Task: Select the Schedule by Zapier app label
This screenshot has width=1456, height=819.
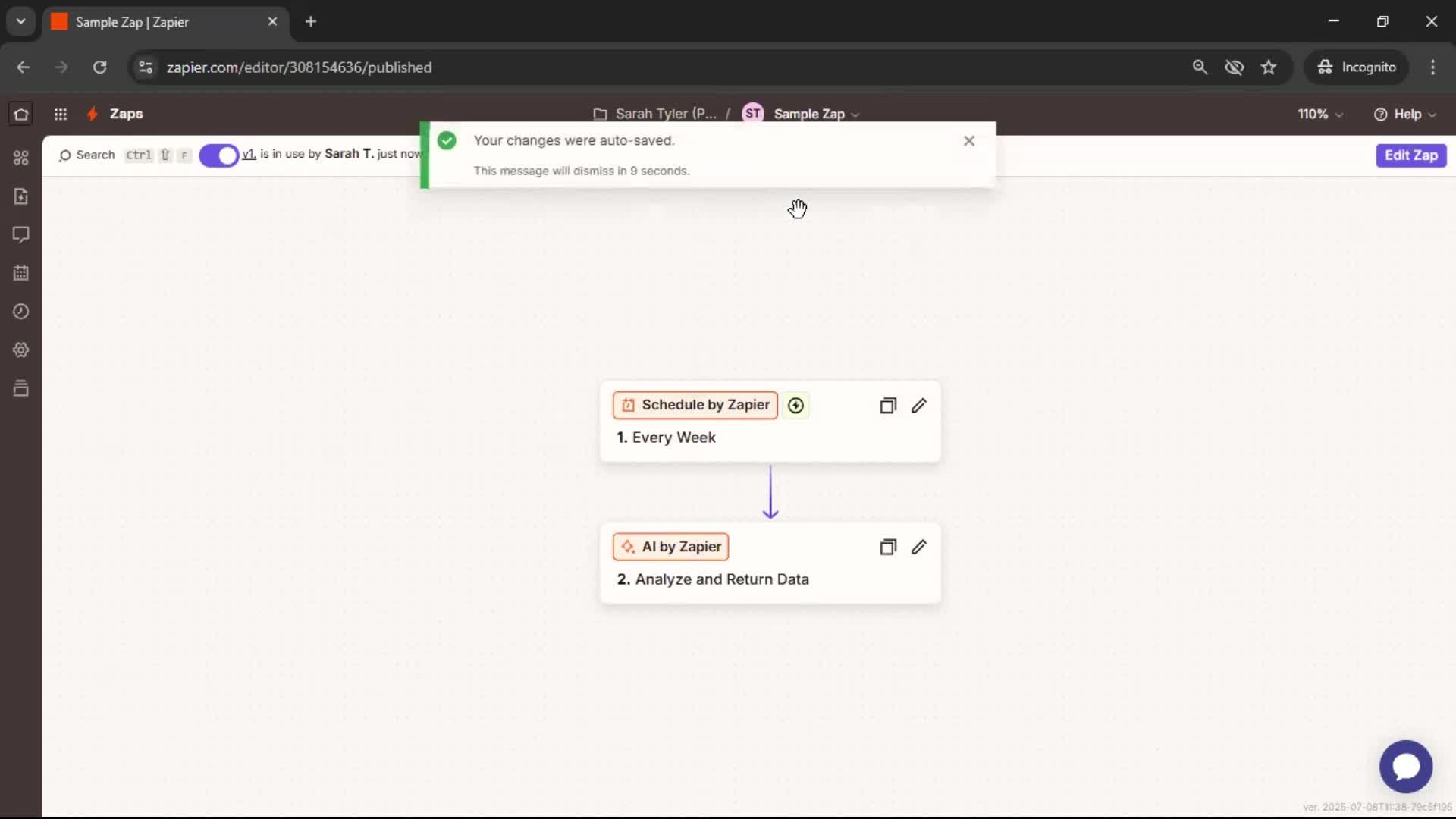Action: (x=695, y=405)
